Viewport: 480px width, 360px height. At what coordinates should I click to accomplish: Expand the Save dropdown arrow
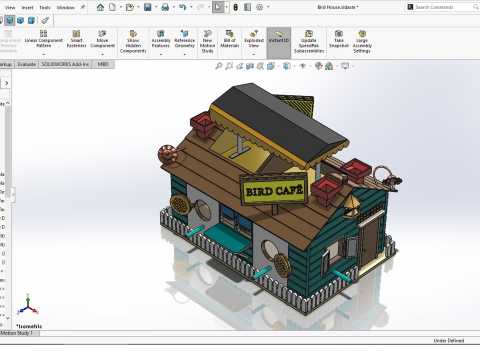click(156, 7)
